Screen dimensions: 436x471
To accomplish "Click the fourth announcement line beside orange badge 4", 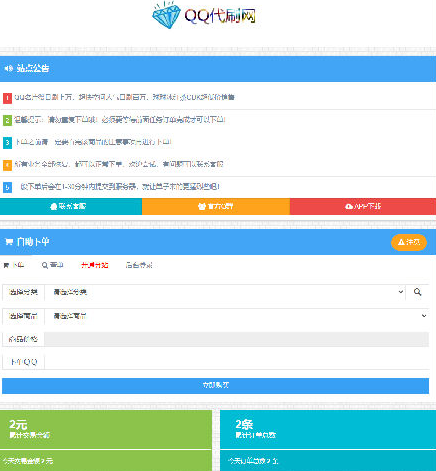I will pyautogui.click(x=119, y=164).
